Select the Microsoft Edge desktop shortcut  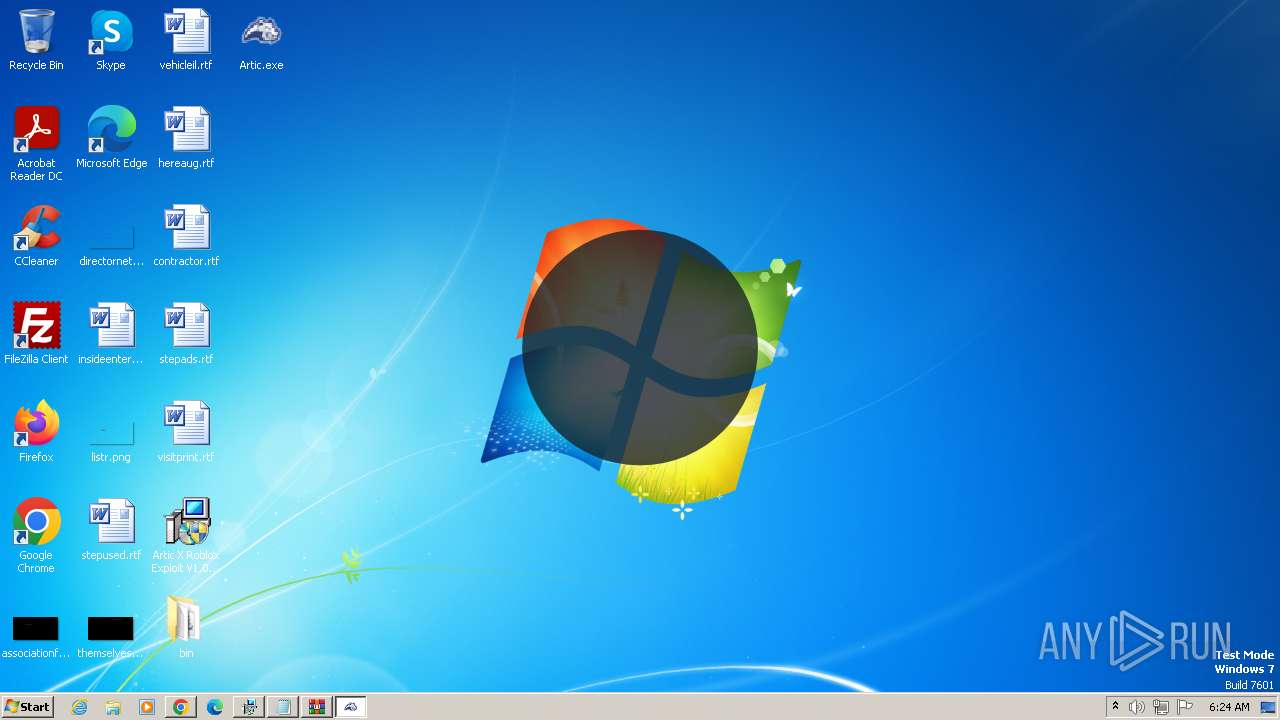click(x=111, y=138)
